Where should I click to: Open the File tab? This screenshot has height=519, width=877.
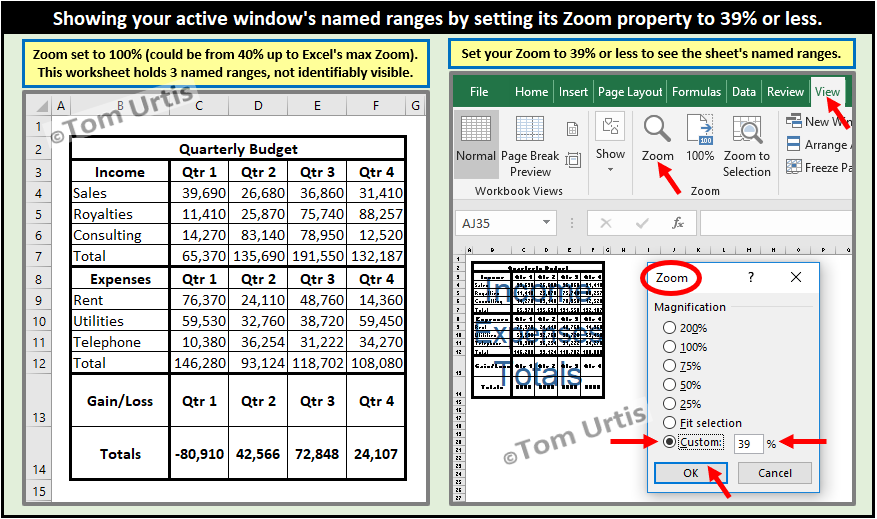tap(479, 92)
